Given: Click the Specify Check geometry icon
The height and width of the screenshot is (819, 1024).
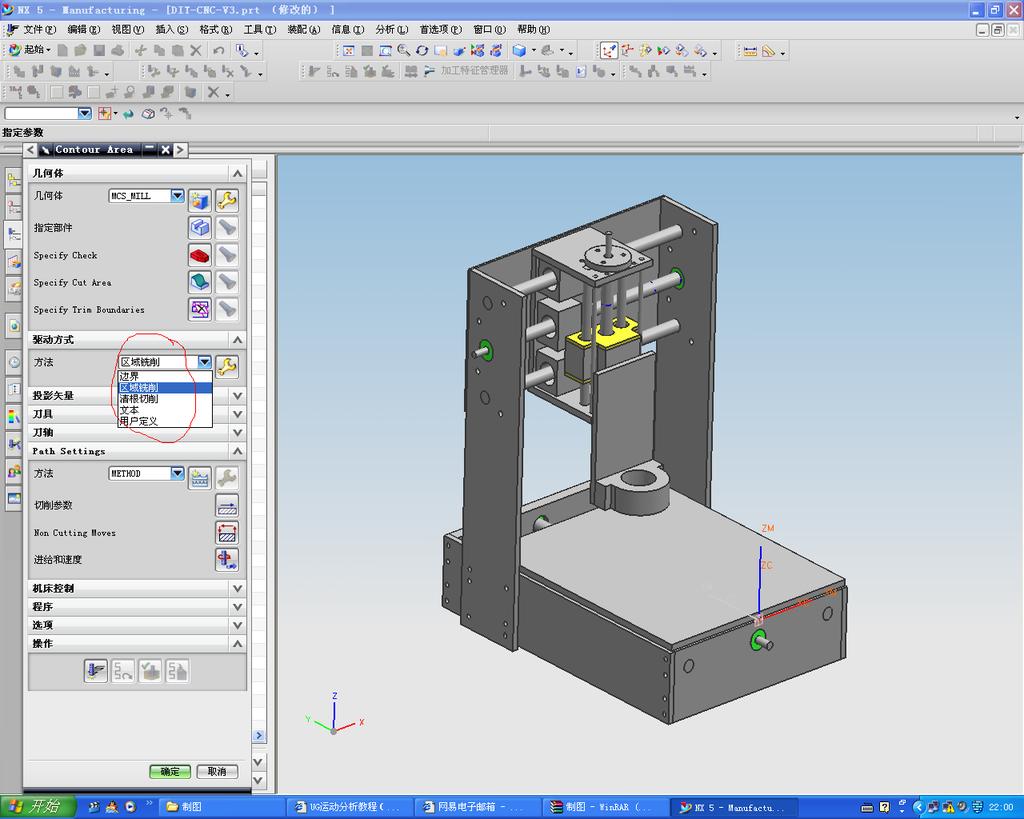Looking at the screenshot, I should click(200, 255).
